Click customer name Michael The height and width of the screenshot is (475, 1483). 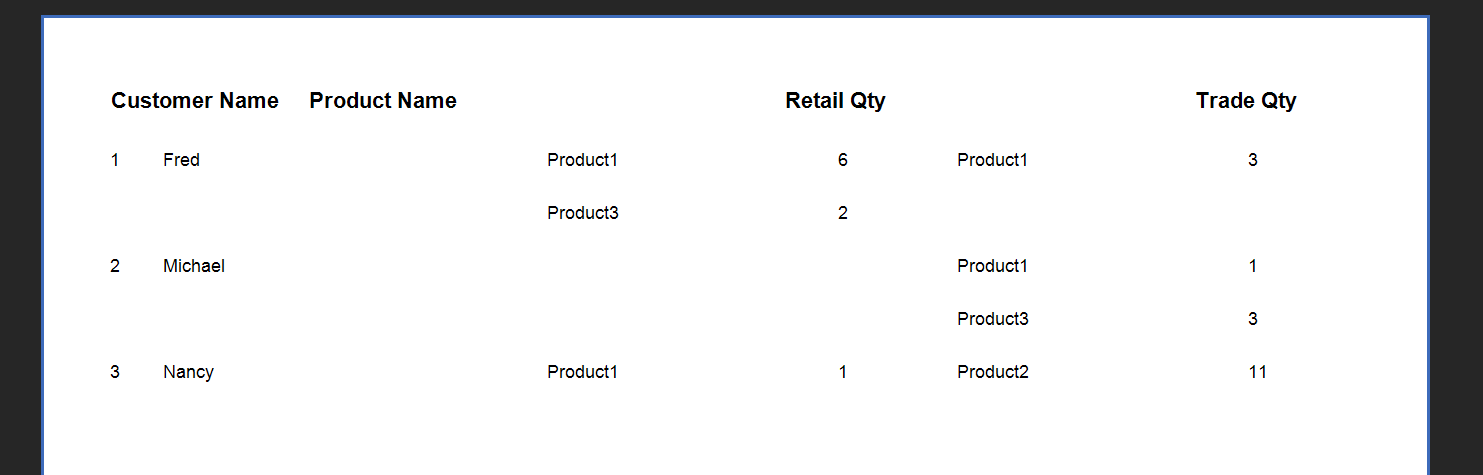point(194,266)
